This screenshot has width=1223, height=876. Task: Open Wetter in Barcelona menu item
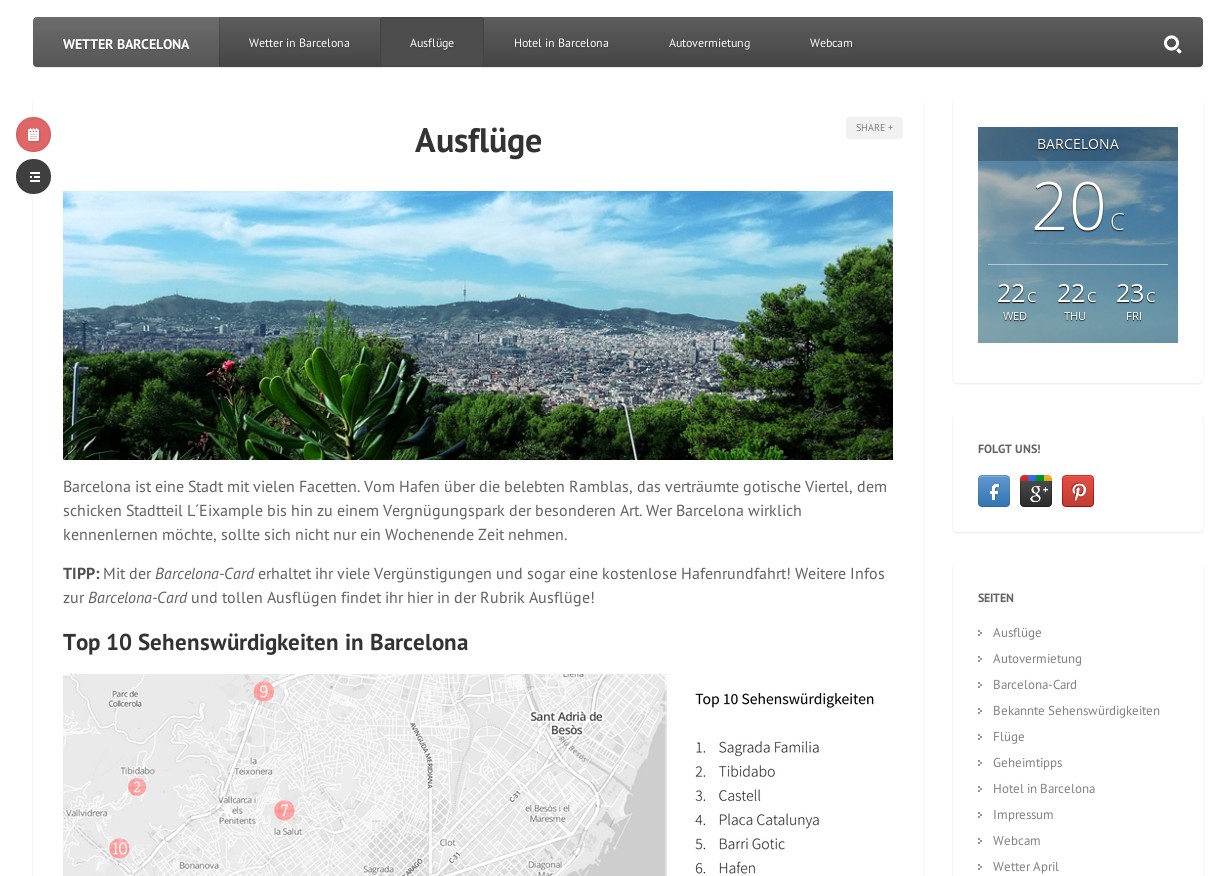pos(299,43)
